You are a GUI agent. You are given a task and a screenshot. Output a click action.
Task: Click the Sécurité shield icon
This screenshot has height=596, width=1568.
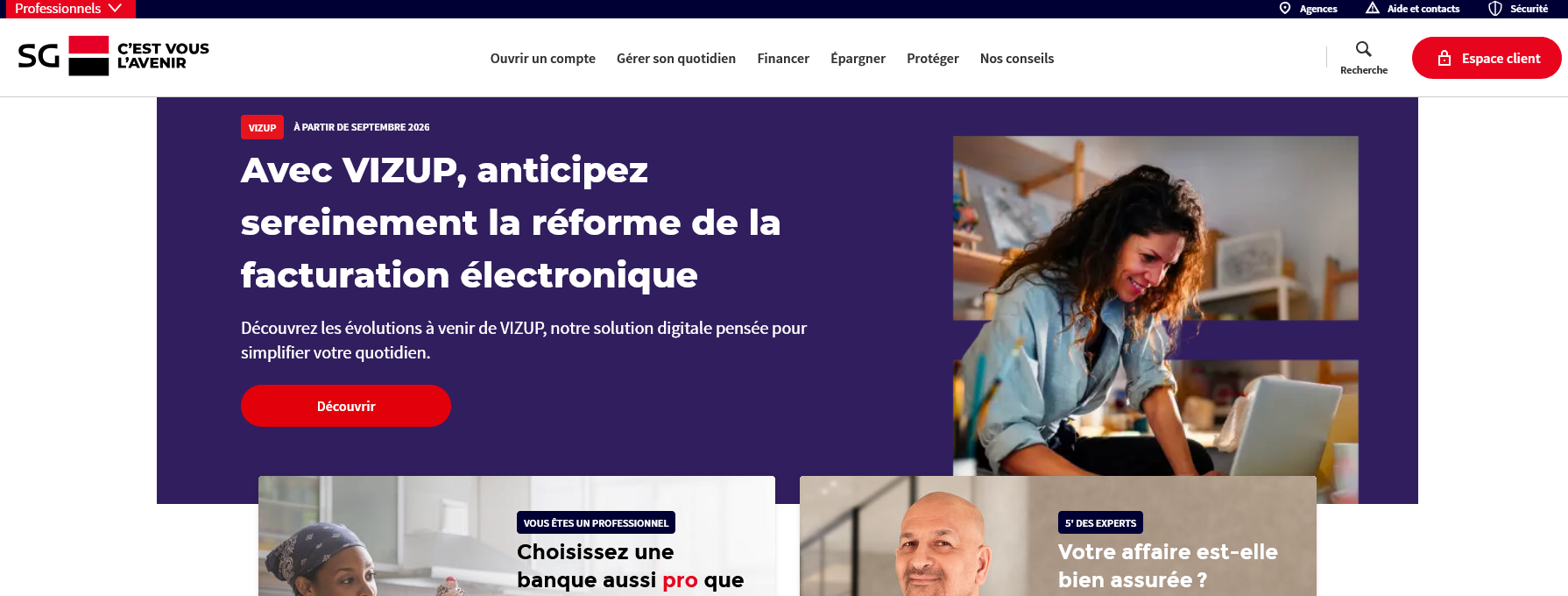(1495, 9)
